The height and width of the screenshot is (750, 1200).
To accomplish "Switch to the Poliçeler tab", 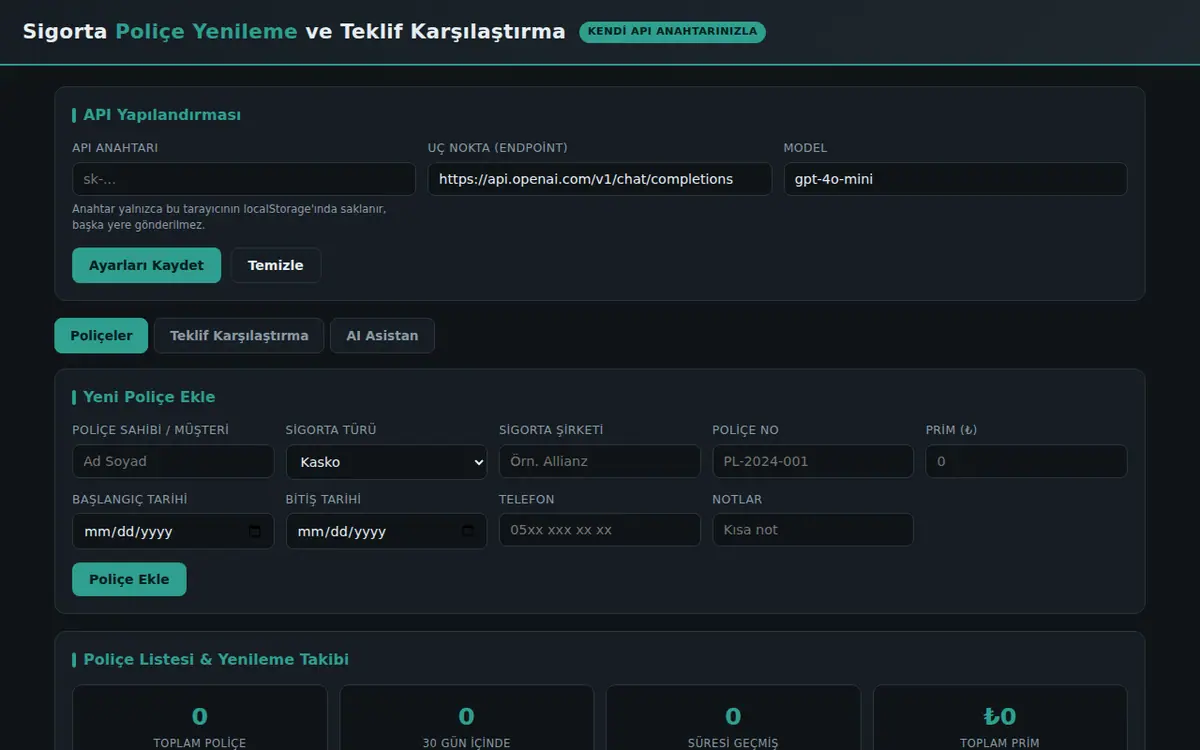I will tap(101, 336).
